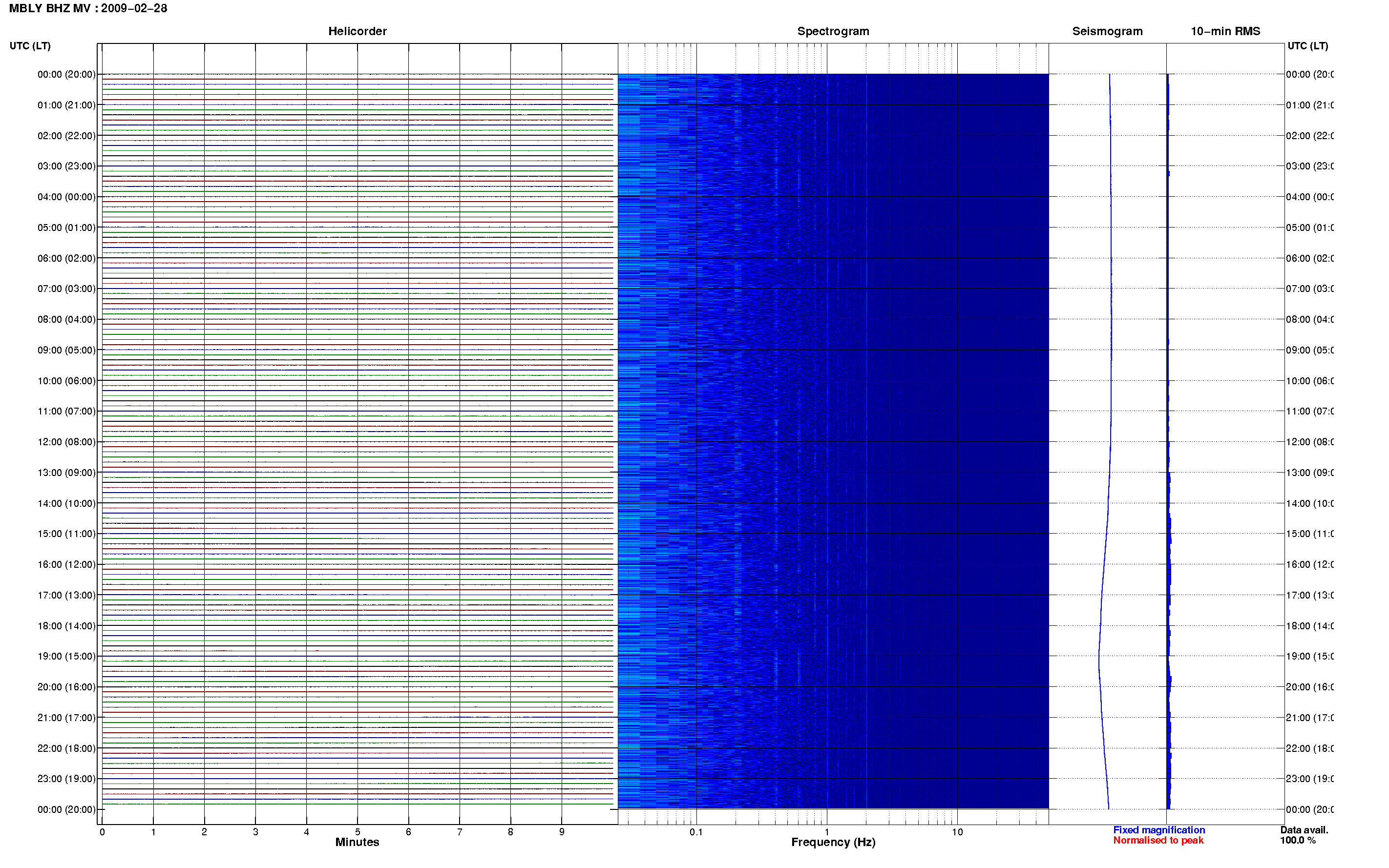Click the '100.0 %' availability value

1298,841
